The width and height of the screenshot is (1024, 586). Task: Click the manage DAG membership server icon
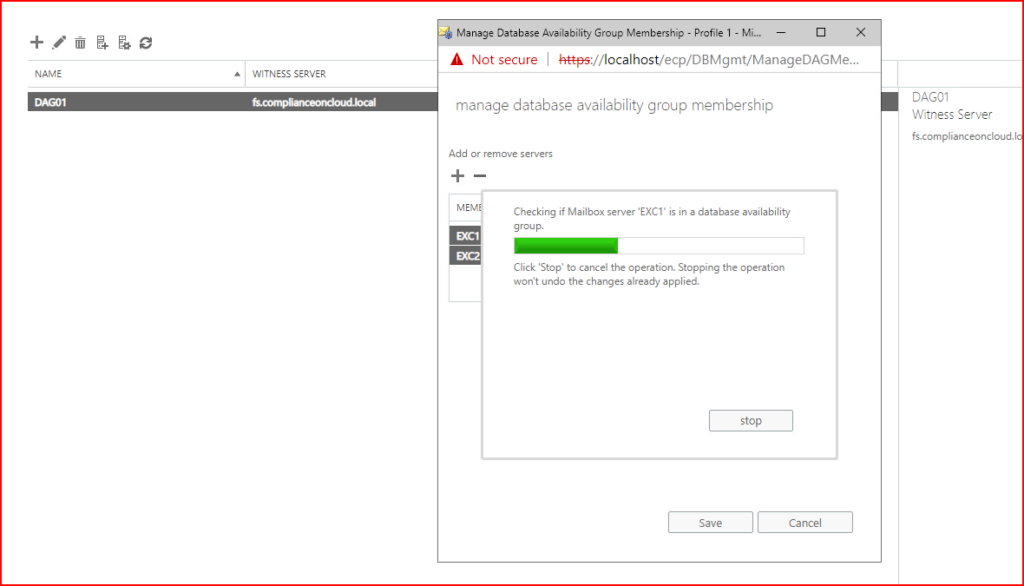point(102,42)
